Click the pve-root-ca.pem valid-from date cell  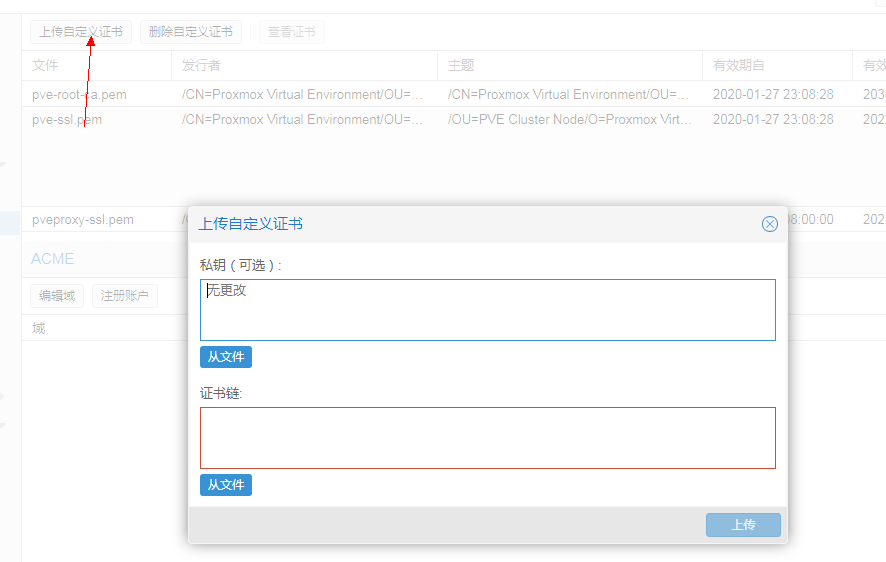click(x=778, y=94)
